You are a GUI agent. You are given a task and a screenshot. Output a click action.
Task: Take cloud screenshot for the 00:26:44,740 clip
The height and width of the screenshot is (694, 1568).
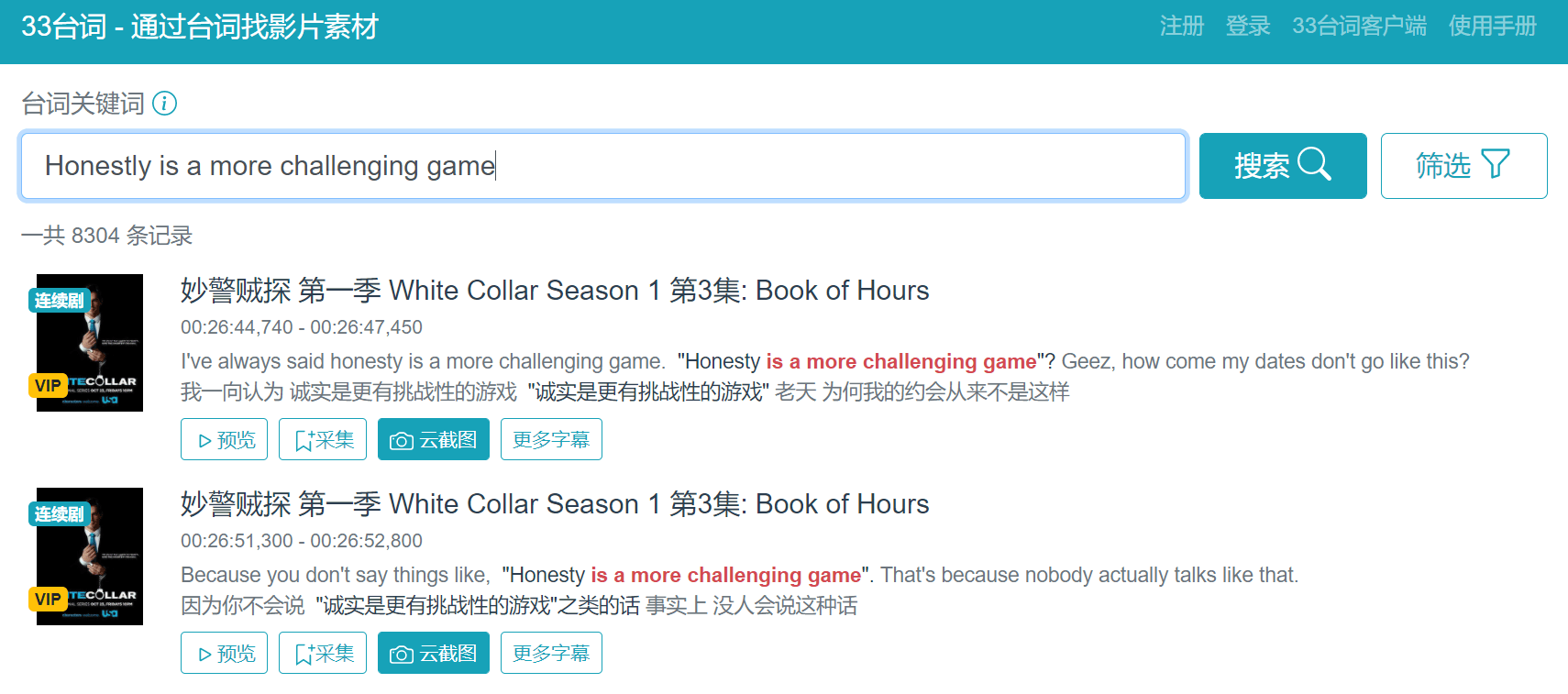[x=434, y=439]
